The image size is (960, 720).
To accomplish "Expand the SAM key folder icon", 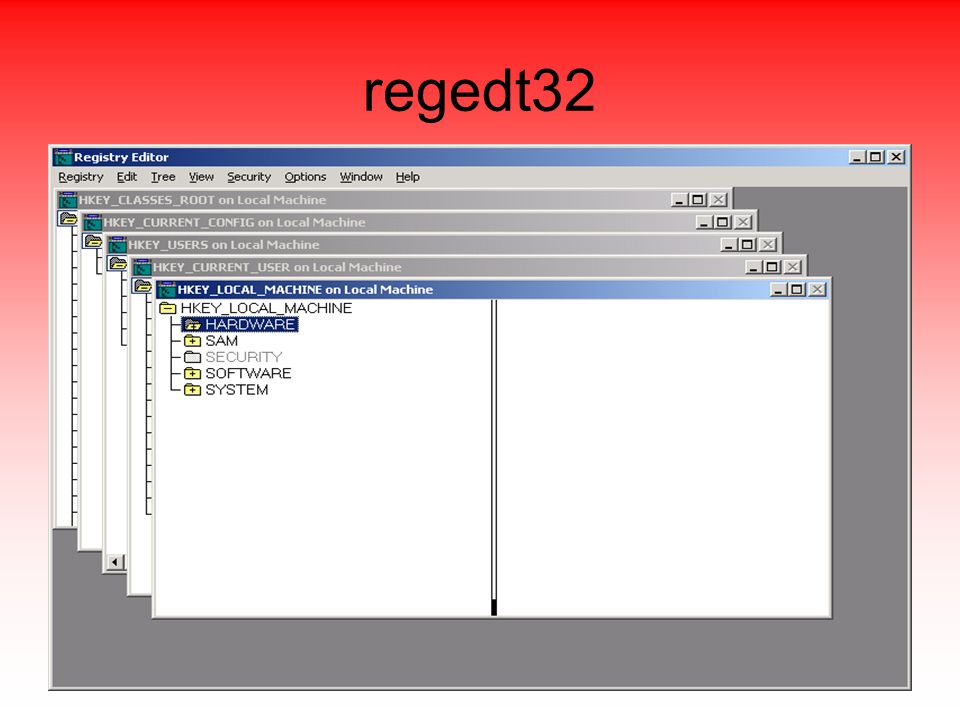I will pos(192,341).
